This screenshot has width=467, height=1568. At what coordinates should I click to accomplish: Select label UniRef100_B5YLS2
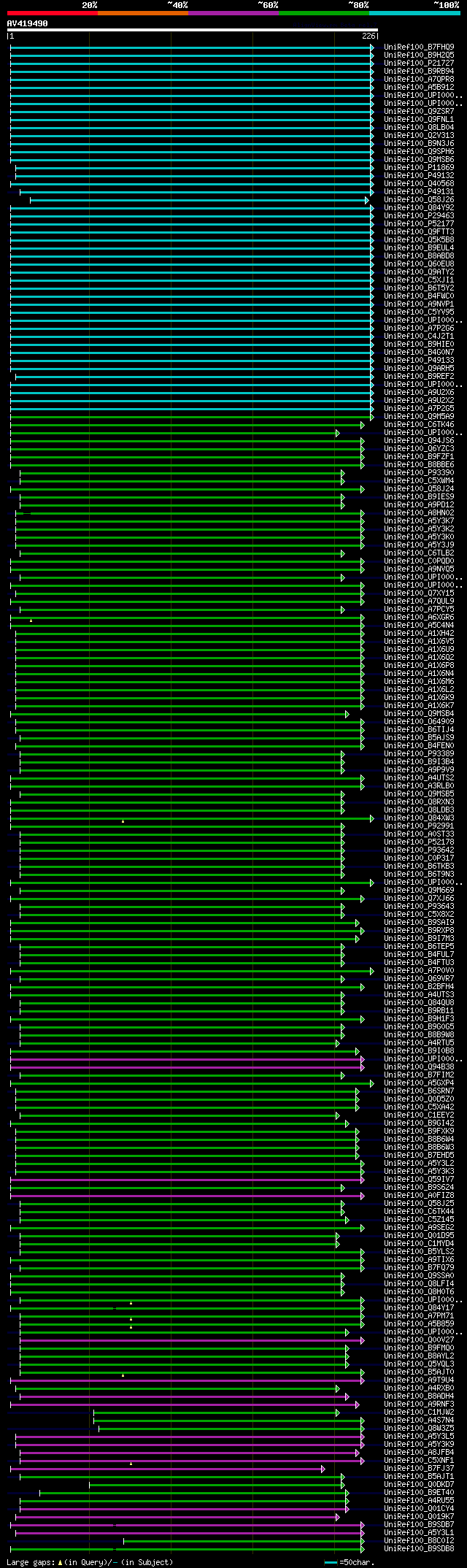click(419, 1251)
